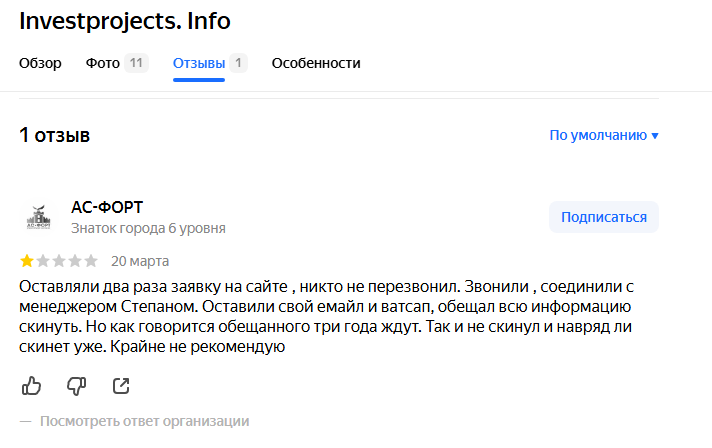Click Знаток города 6 уровня label
This screenshot has height=448, width=712.
pos(148,228)
